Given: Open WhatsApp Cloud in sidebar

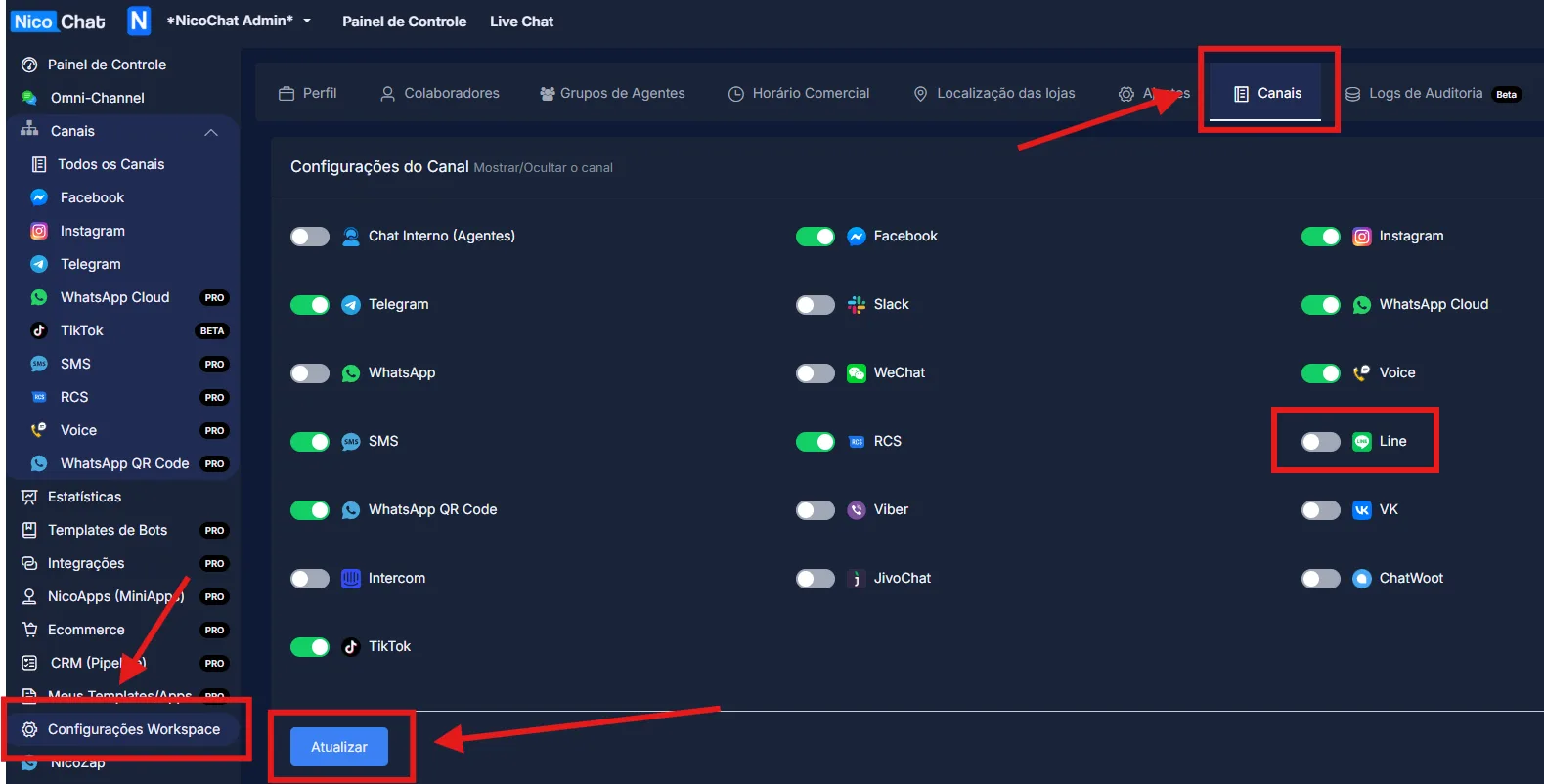Looking at the screenshot, I should coord(114,297).
